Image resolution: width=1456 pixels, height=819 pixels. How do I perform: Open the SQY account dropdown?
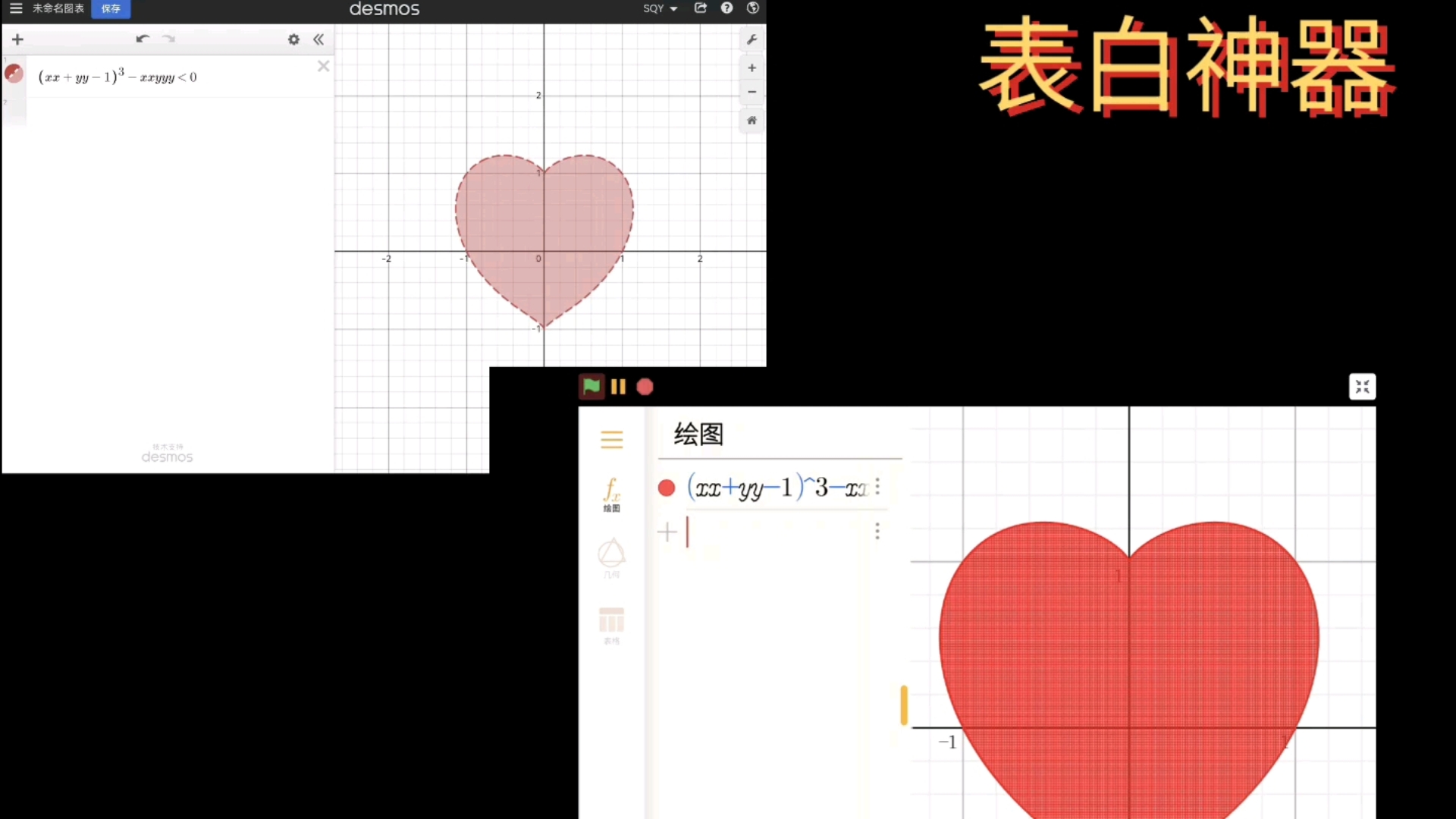tap(660, 8)
